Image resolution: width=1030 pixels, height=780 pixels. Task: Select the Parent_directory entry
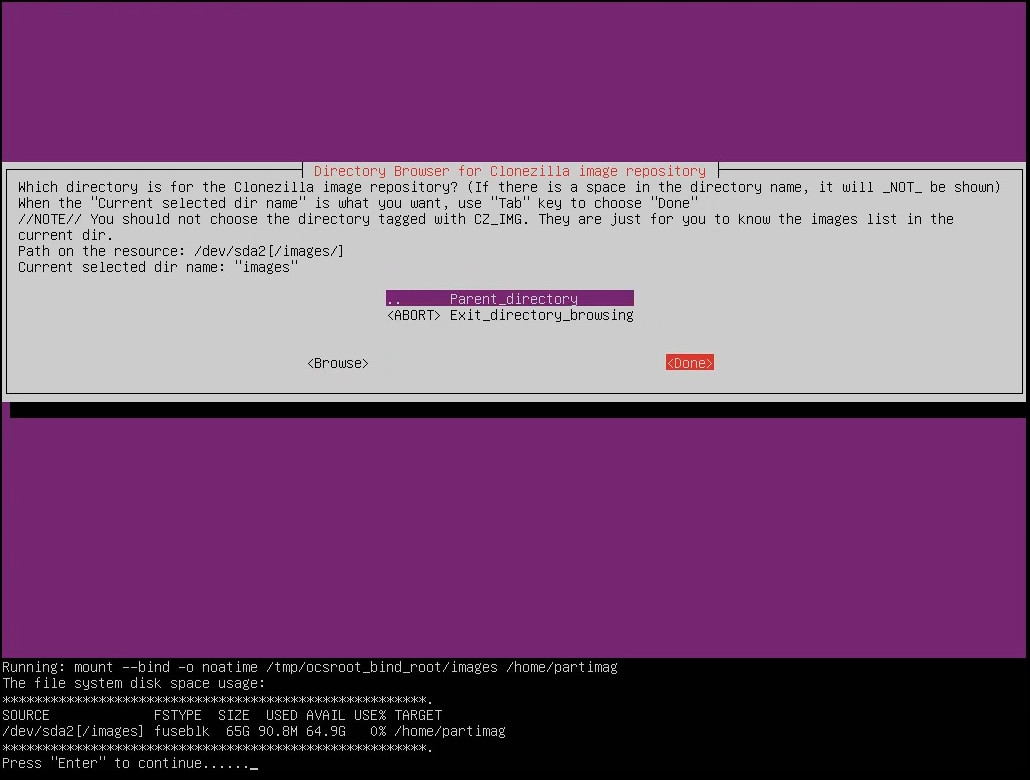click(x=513, y=299)
